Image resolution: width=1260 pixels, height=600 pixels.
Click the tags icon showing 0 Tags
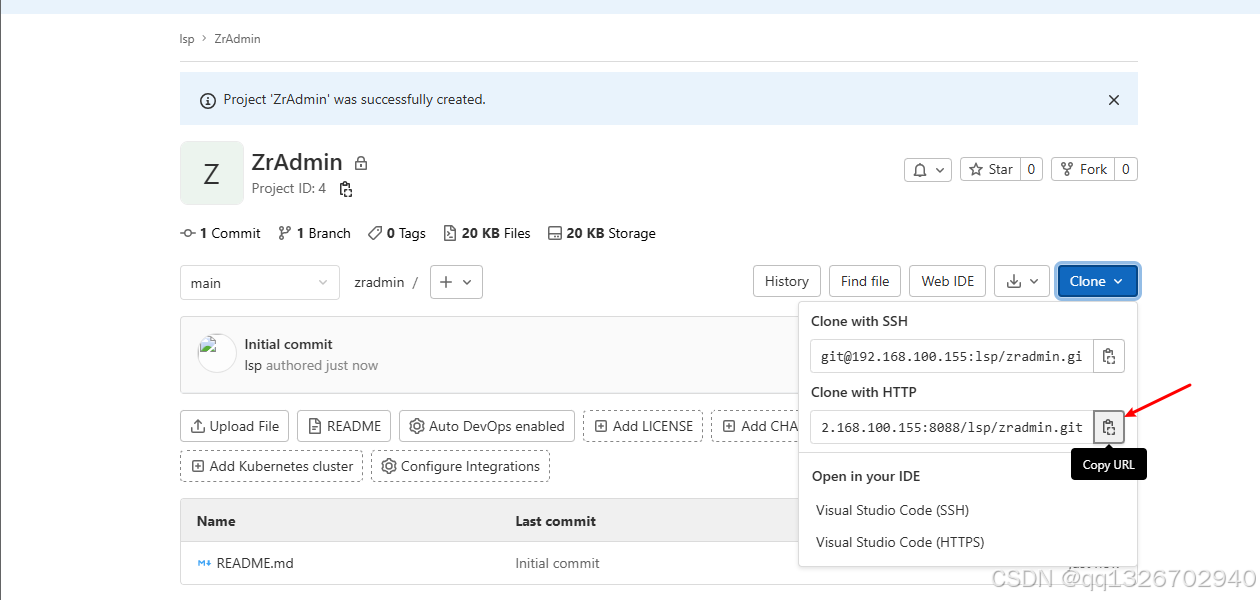375,232
